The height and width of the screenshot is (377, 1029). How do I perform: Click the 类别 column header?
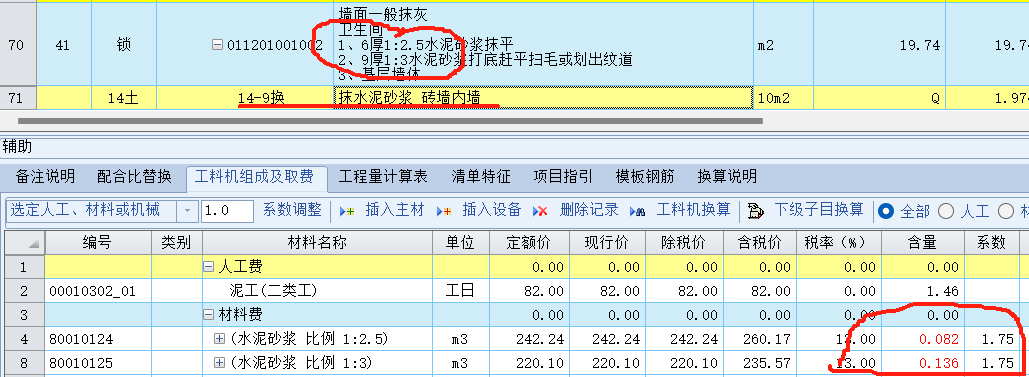(177, 243)
